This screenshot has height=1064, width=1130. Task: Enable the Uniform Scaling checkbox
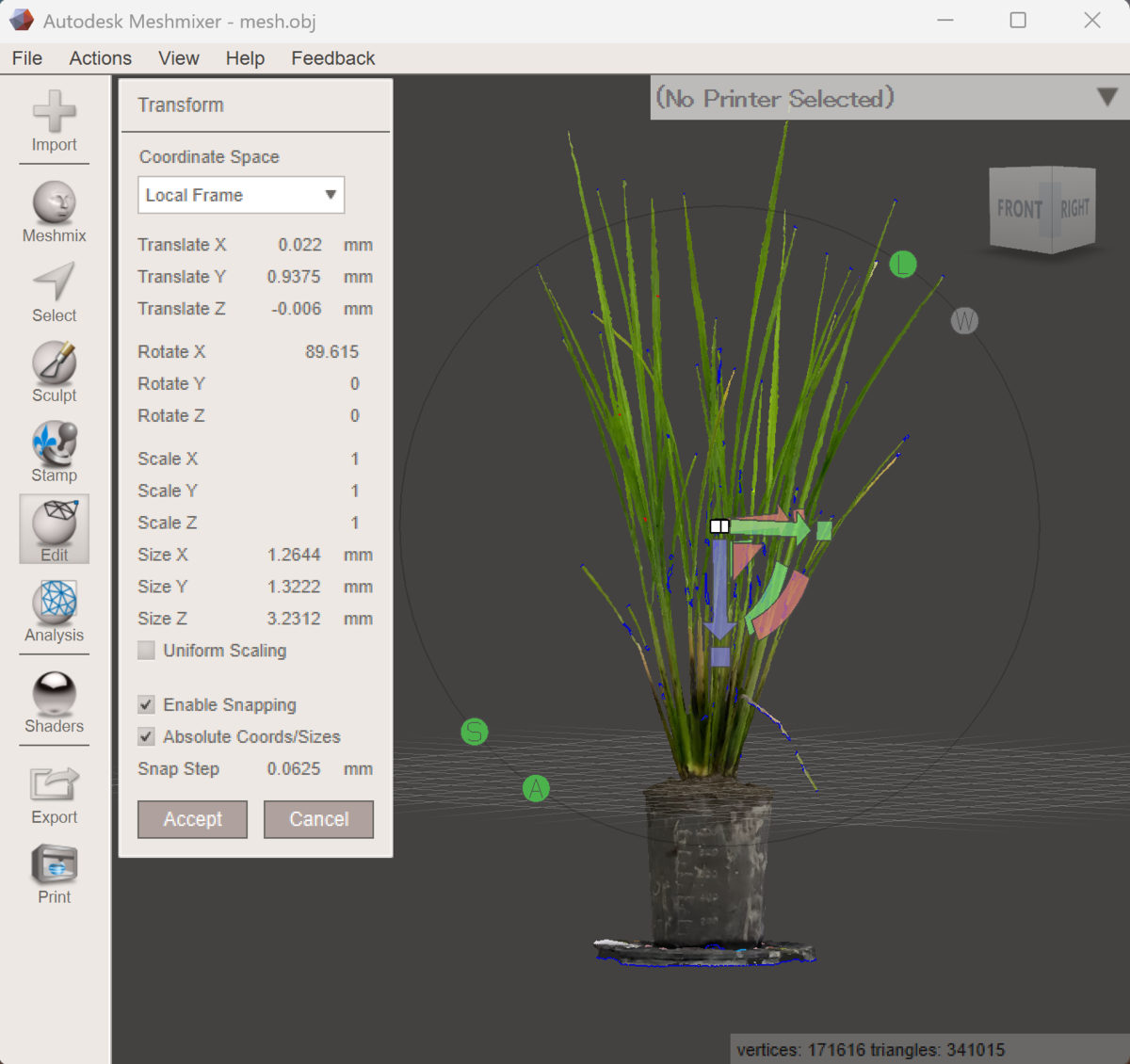(146, 651)
